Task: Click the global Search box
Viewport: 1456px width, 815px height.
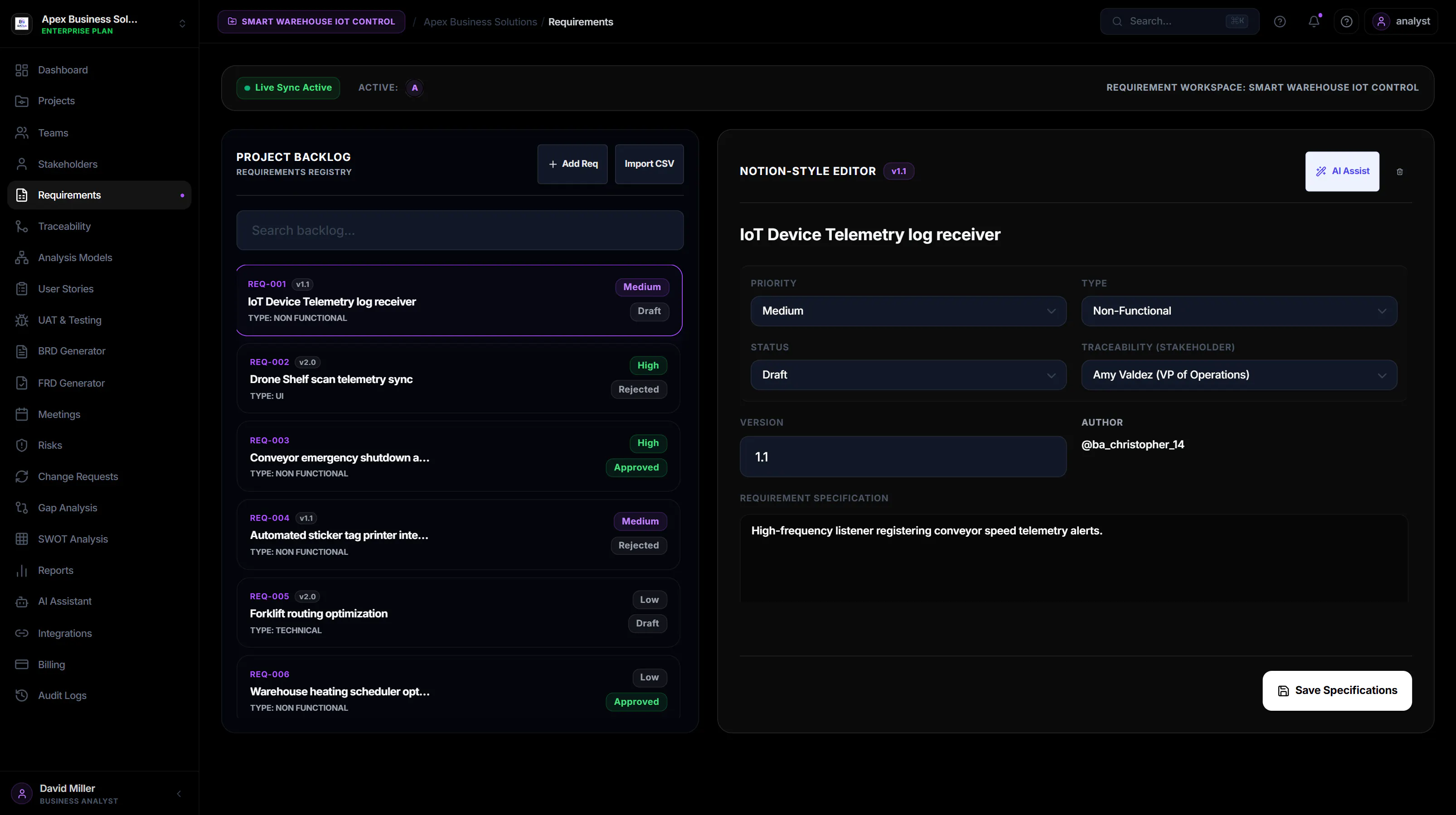Action: [x=1179, y=21]
